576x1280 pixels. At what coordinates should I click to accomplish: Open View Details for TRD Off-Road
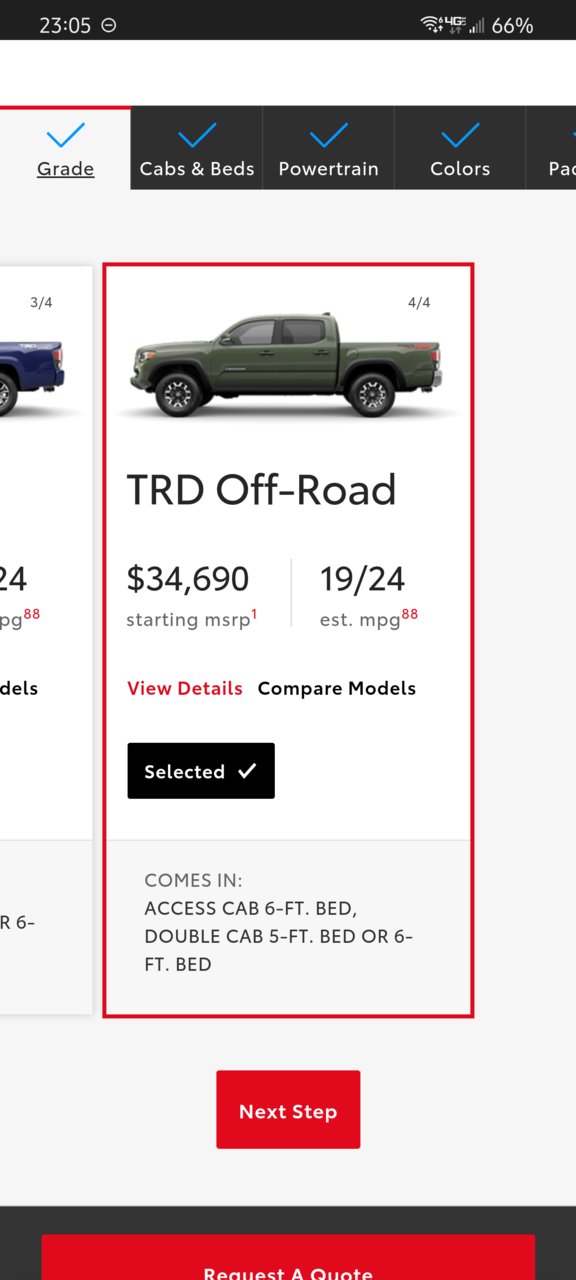tap(185, 688)
